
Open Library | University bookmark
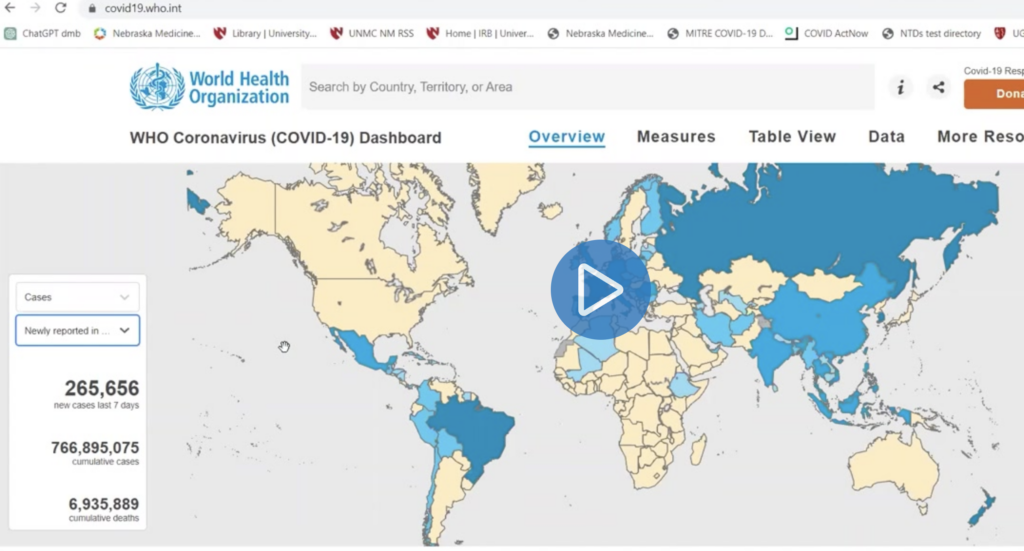265,33
